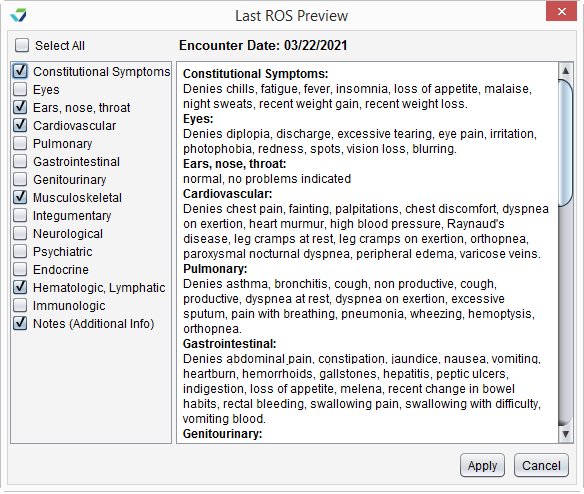
Task: Deselect the Cardiovascular checkbox
Action: pos(20,125)
